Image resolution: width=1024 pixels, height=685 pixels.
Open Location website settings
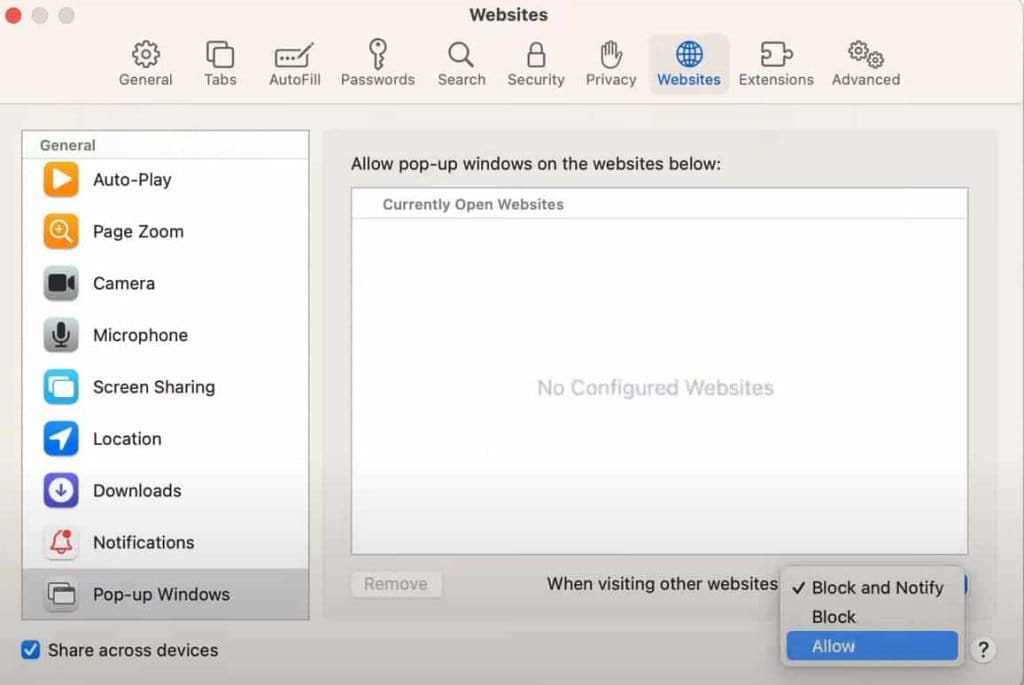pyautogui.click(x=127, y=439)
